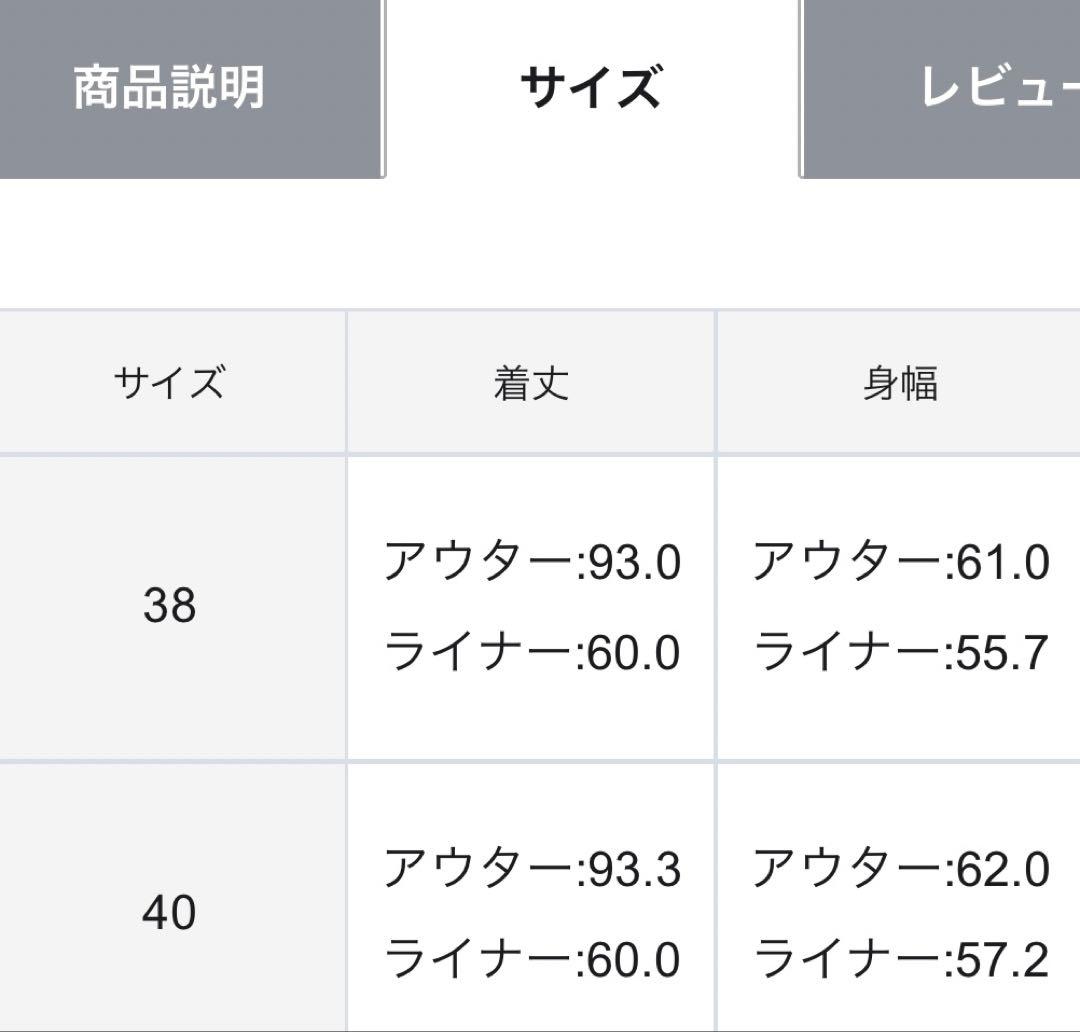Click ライナー:60.0 under size 38 着丈
This screenshot has width=1080, height=1032.
[530, 652]
